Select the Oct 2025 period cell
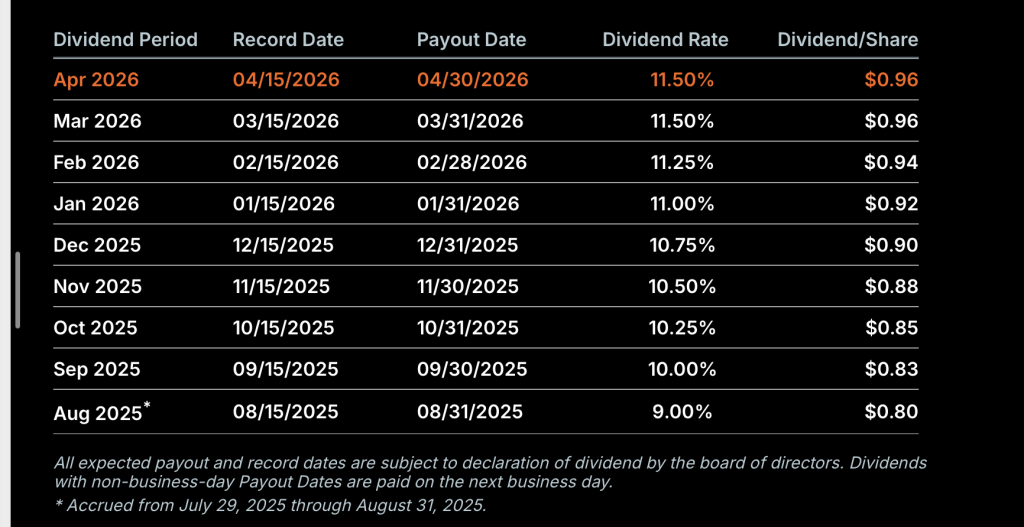The image size is (1024, 527). tap(95, 328)
